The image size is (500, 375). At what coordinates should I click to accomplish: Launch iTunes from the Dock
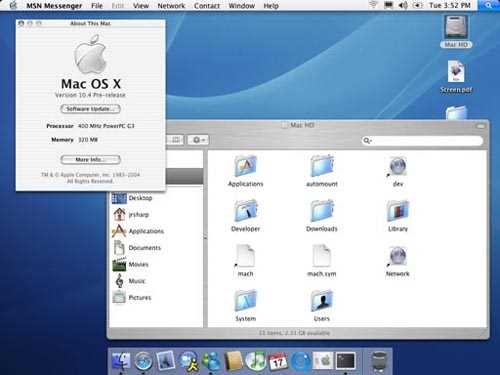[255, 361]
